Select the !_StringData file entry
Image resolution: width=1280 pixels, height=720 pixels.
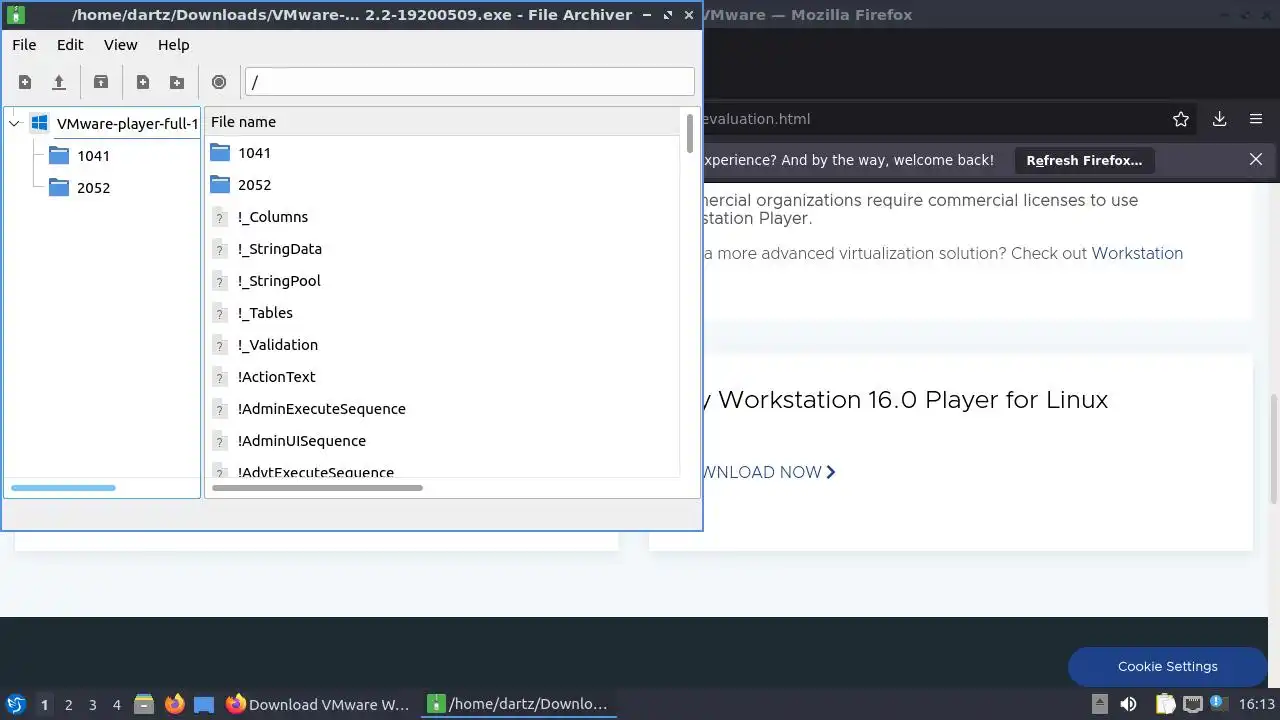click(x=280, y=249)
